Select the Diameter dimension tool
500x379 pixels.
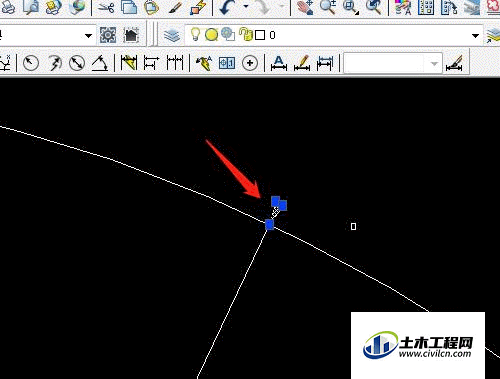[x=77, y=63]
